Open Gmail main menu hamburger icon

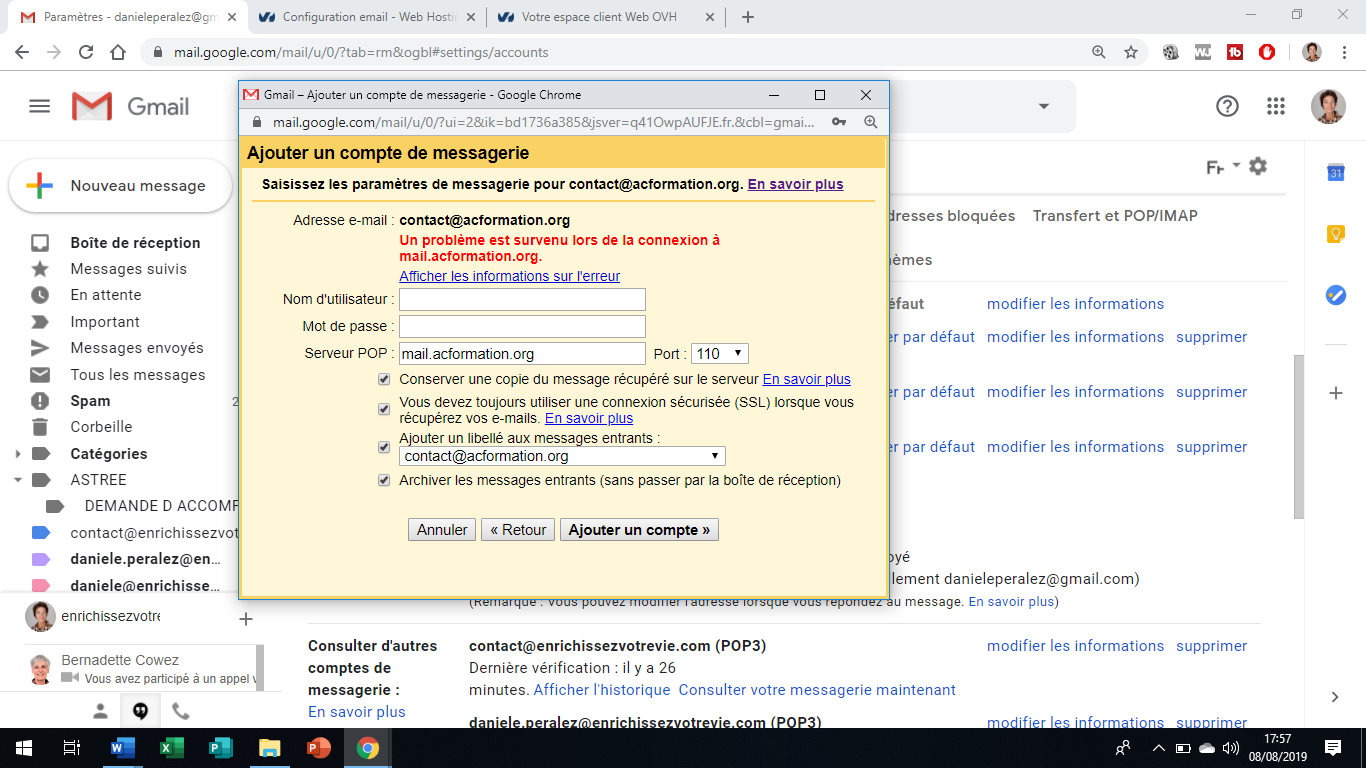39,106
